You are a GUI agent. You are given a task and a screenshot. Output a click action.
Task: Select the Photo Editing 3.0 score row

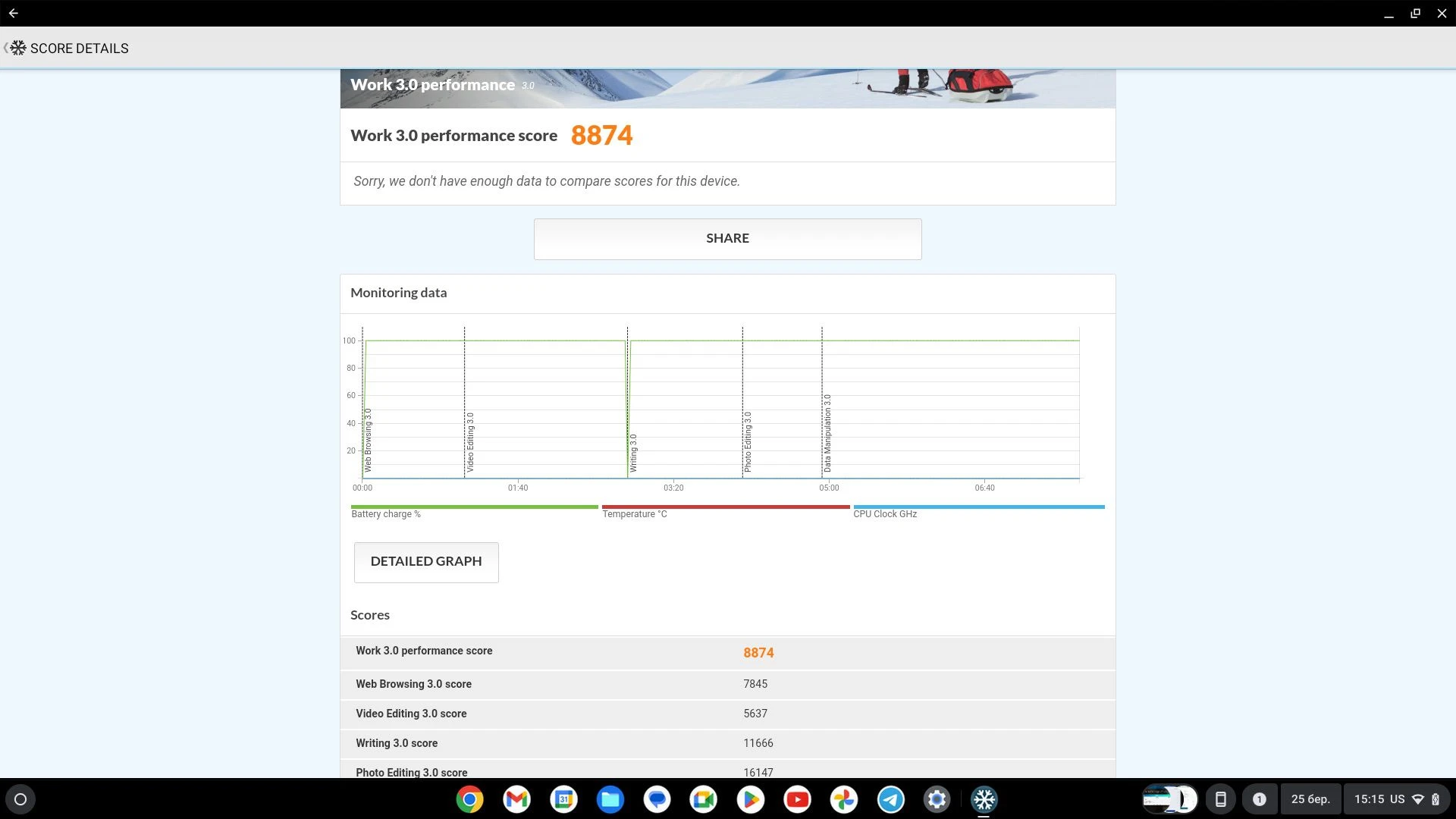click(x=727, y=770)
